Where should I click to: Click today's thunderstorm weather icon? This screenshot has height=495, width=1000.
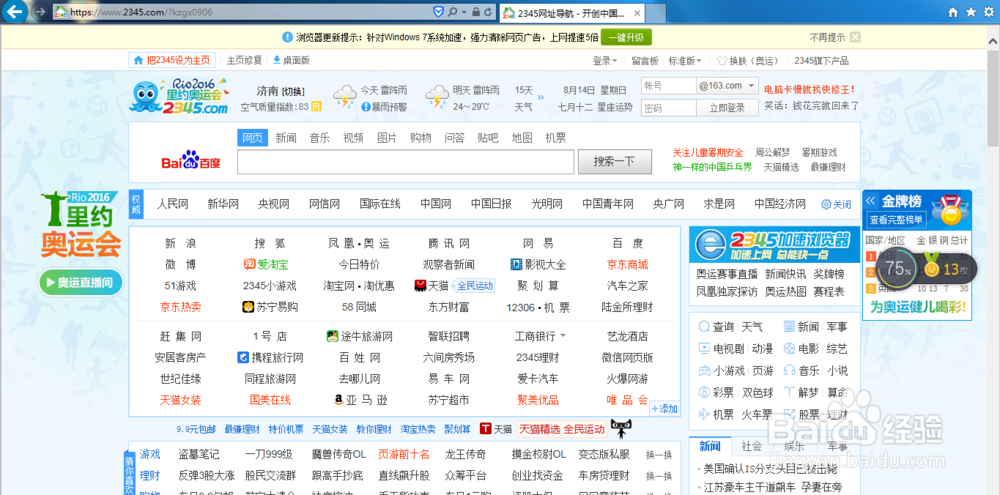pos(345,96)
